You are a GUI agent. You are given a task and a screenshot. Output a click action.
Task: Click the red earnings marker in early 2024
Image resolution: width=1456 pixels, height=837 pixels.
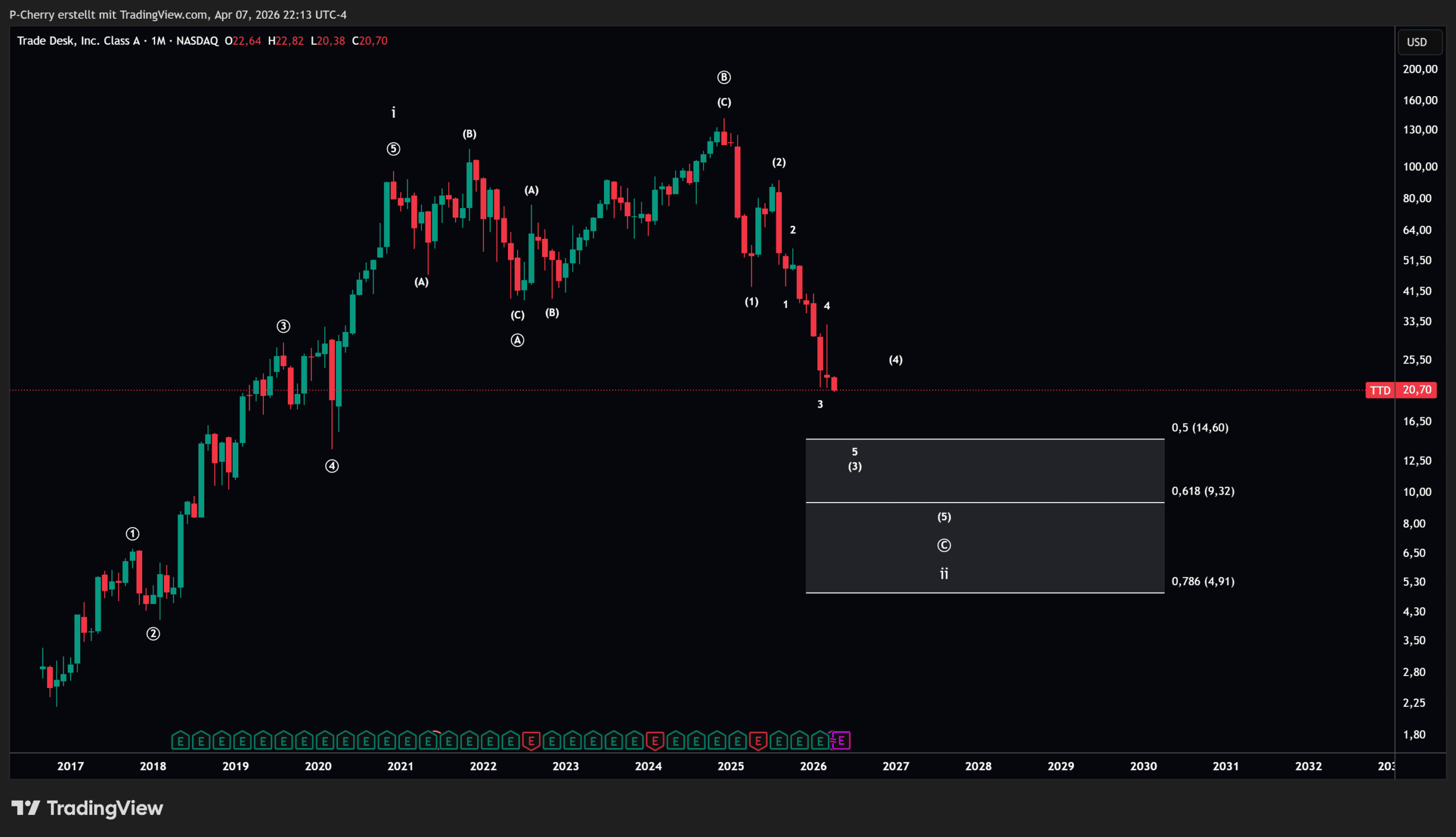coord(655,741)
